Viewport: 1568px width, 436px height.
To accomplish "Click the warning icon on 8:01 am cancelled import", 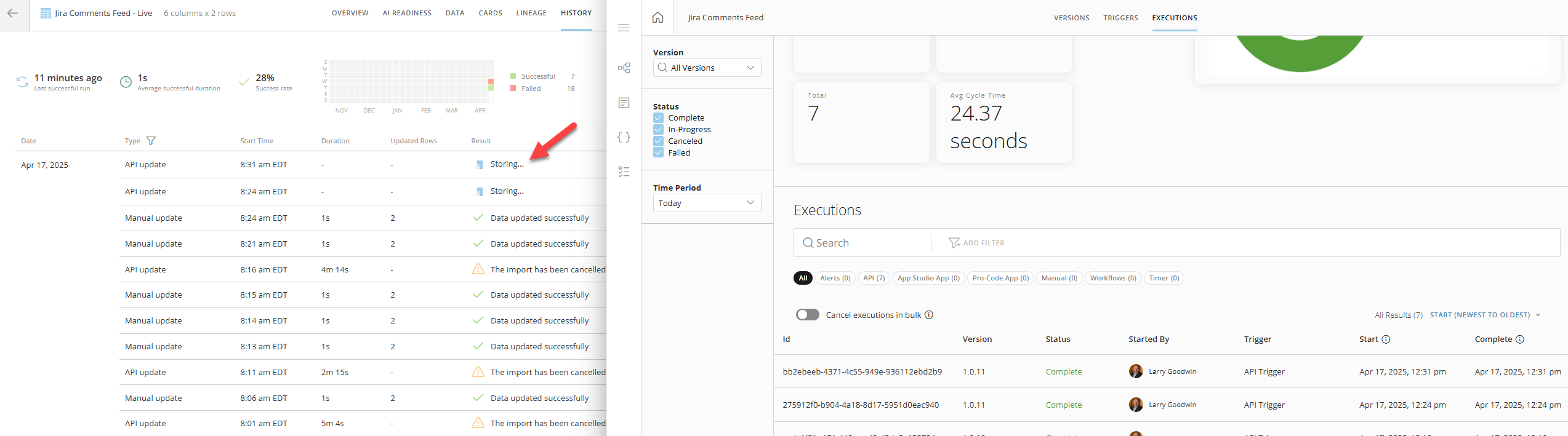I will tap(478, 423).
